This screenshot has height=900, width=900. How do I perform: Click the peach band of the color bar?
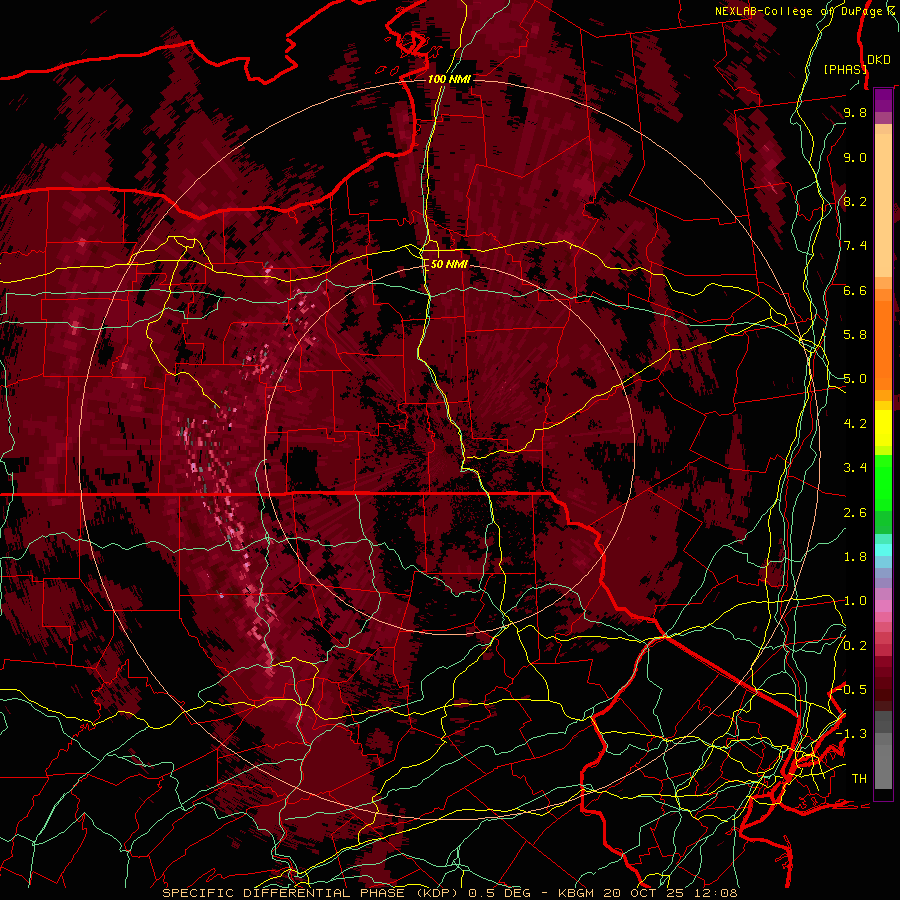tap(883, 205)
